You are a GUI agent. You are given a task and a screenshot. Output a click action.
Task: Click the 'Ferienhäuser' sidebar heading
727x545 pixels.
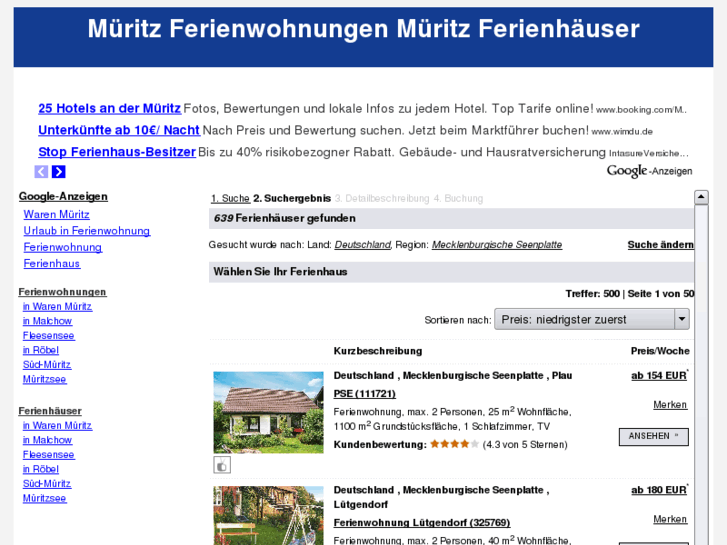point(50,411)
